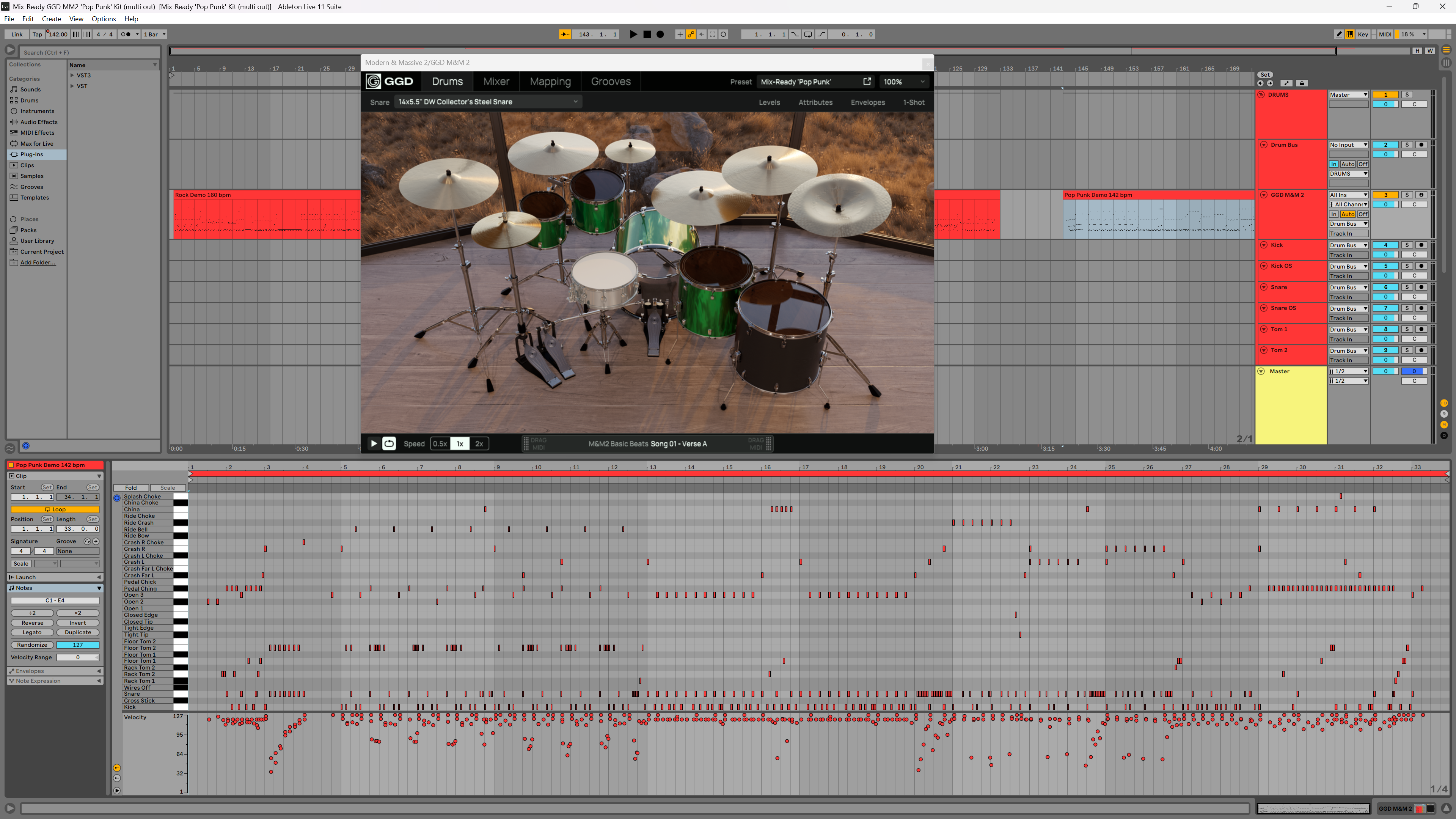Start playback with the transport Play button

tap(633, 35)
